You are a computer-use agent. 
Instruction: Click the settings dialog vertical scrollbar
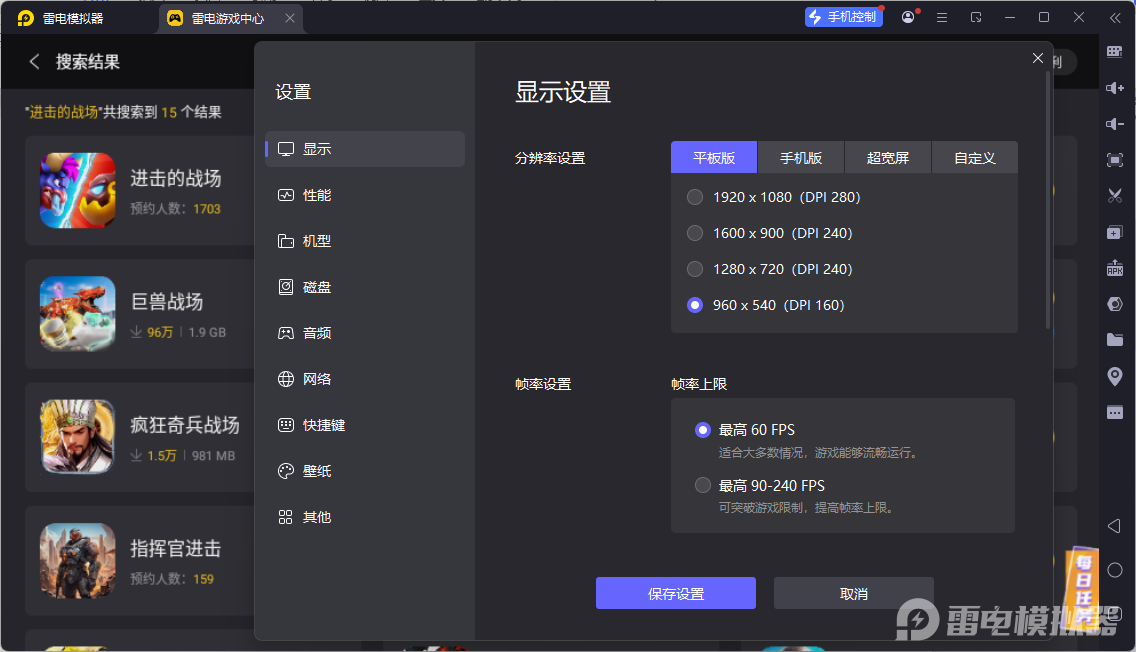coord(1048,201)
